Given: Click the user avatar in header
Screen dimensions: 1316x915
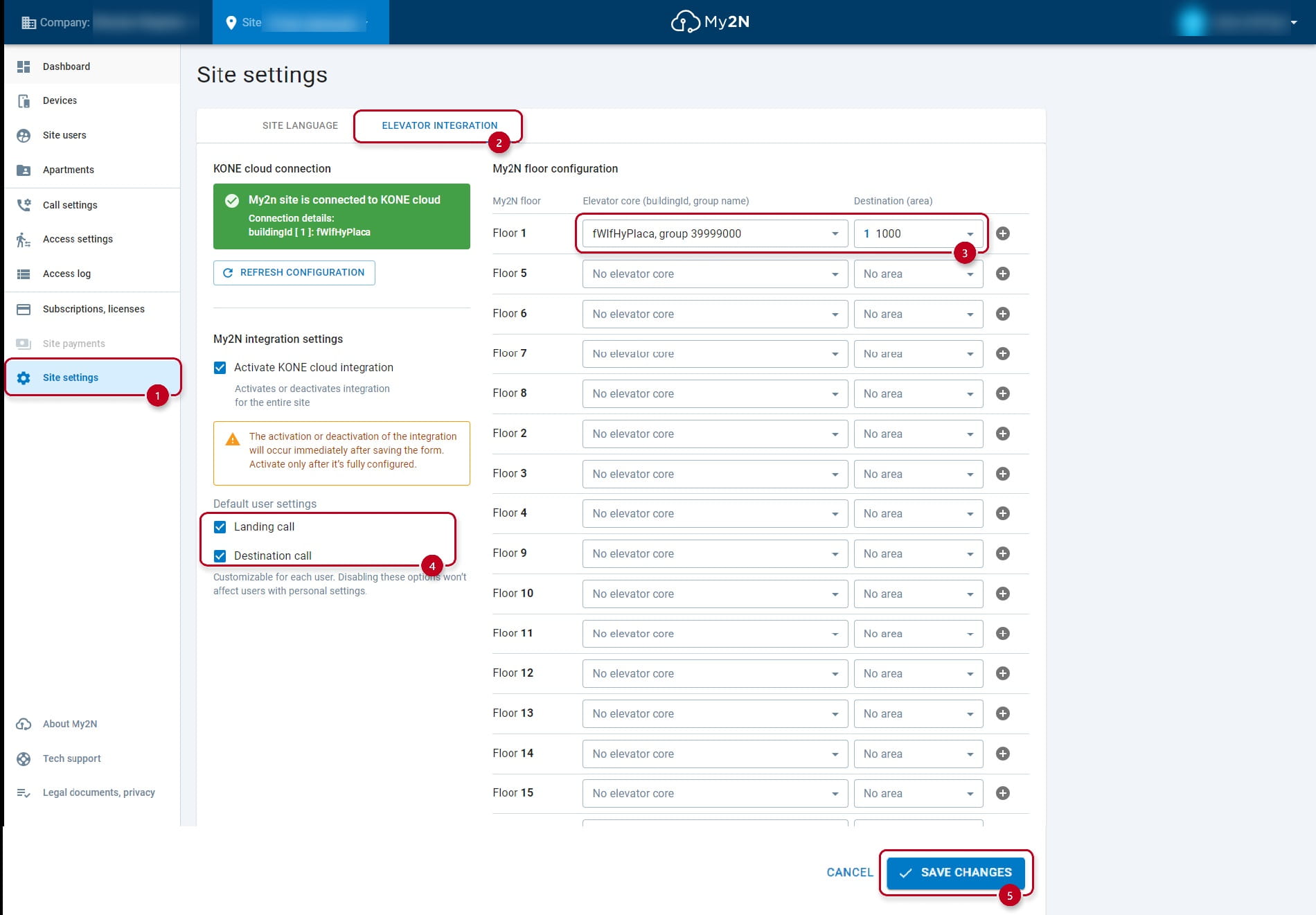Looking at the screenshot, I should pyautogui.click(x=1192, y=23).
